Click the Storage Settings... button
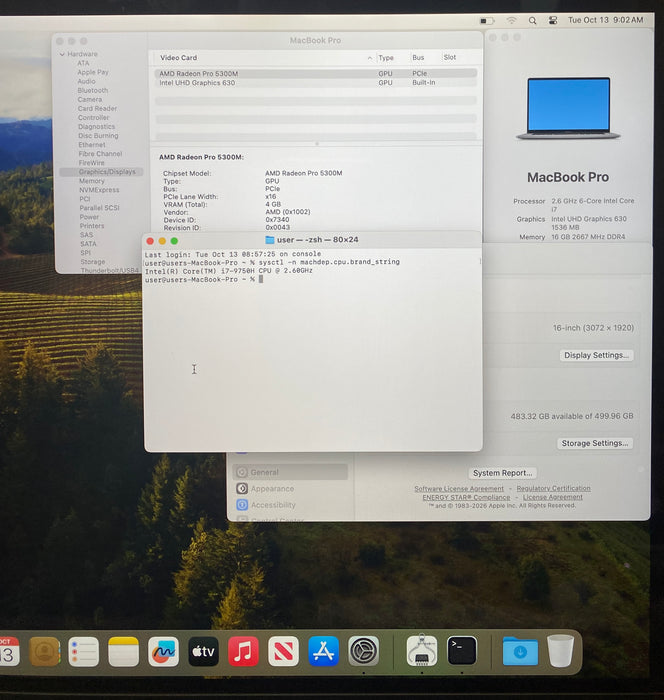This screenshot has width=664, height=700. coord(595,443)
